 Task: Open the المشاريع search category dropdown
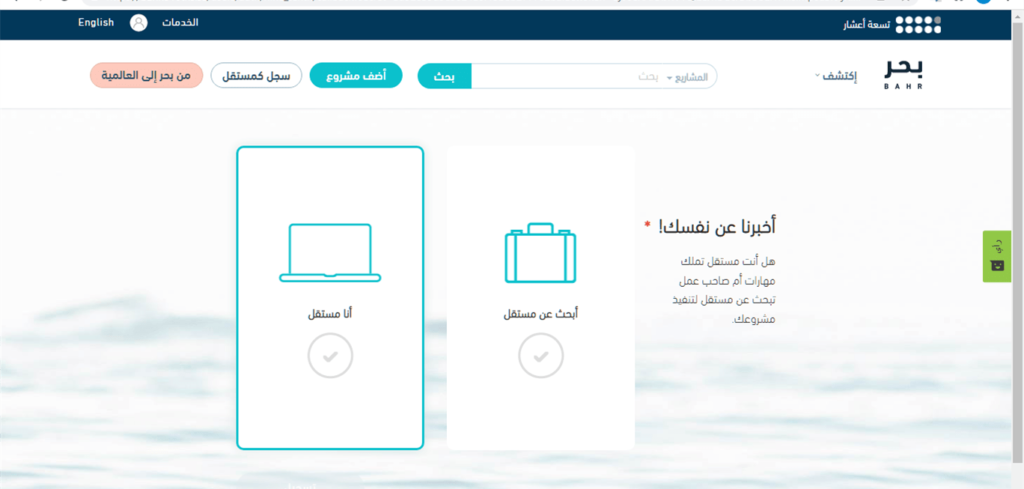pyautogui.click(x=687, y=77)
